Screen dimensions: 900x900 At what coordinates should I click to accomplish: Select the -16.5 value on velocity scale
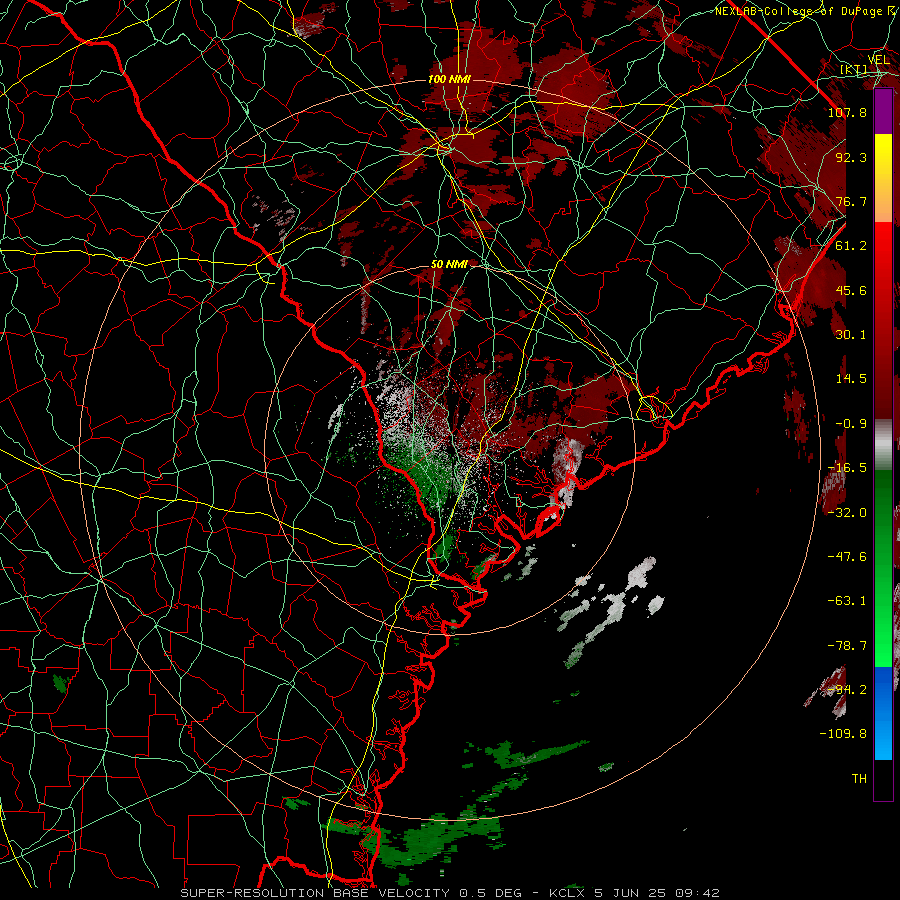(x=847, y=468)
